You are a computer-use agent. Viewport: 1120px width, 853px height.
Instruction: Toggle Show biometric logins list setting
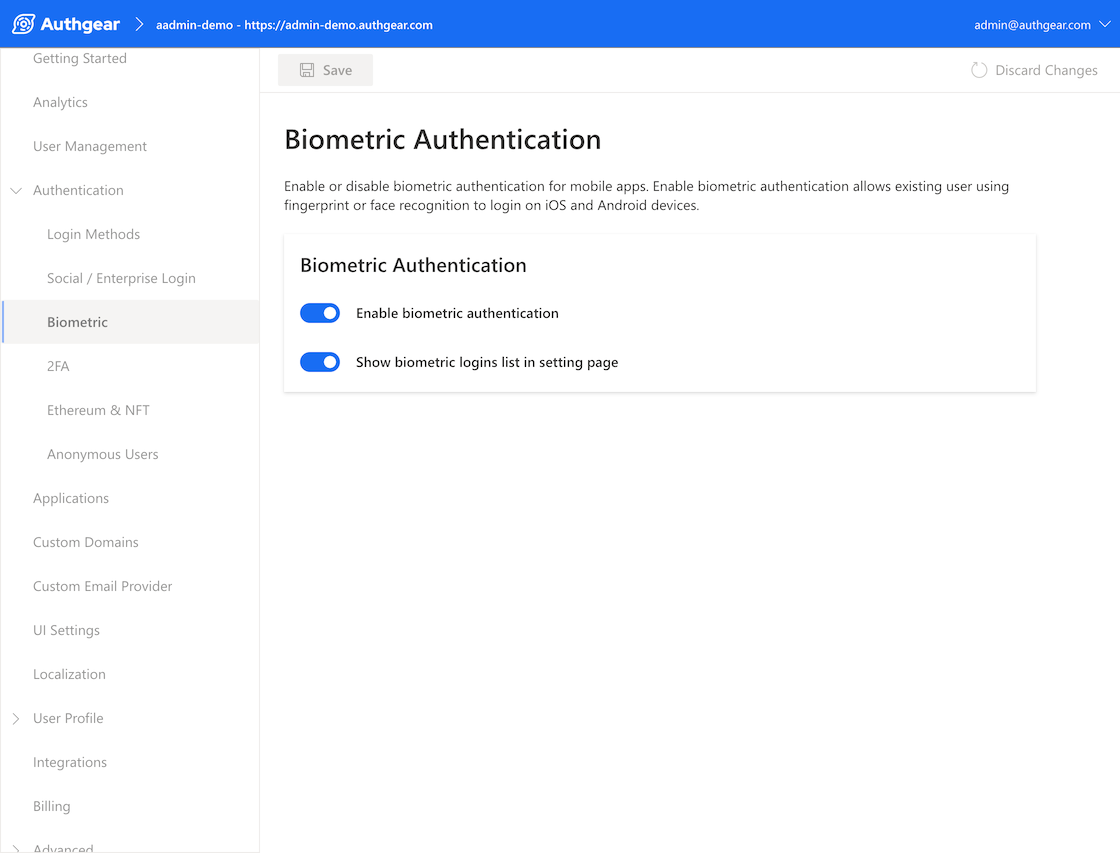click(320, 362)
